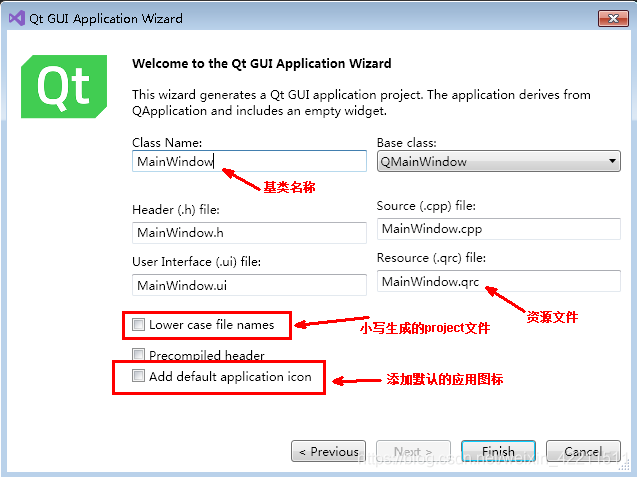Click the 'User Interface (.ui) file:' label
The height and width of the screenshot is (477, 637).
coord(197,262)
